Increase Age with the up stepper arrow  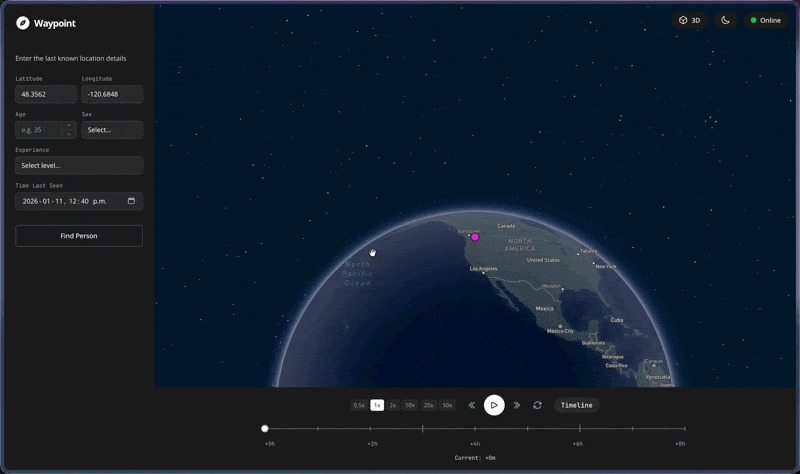(x=69, y=126)
